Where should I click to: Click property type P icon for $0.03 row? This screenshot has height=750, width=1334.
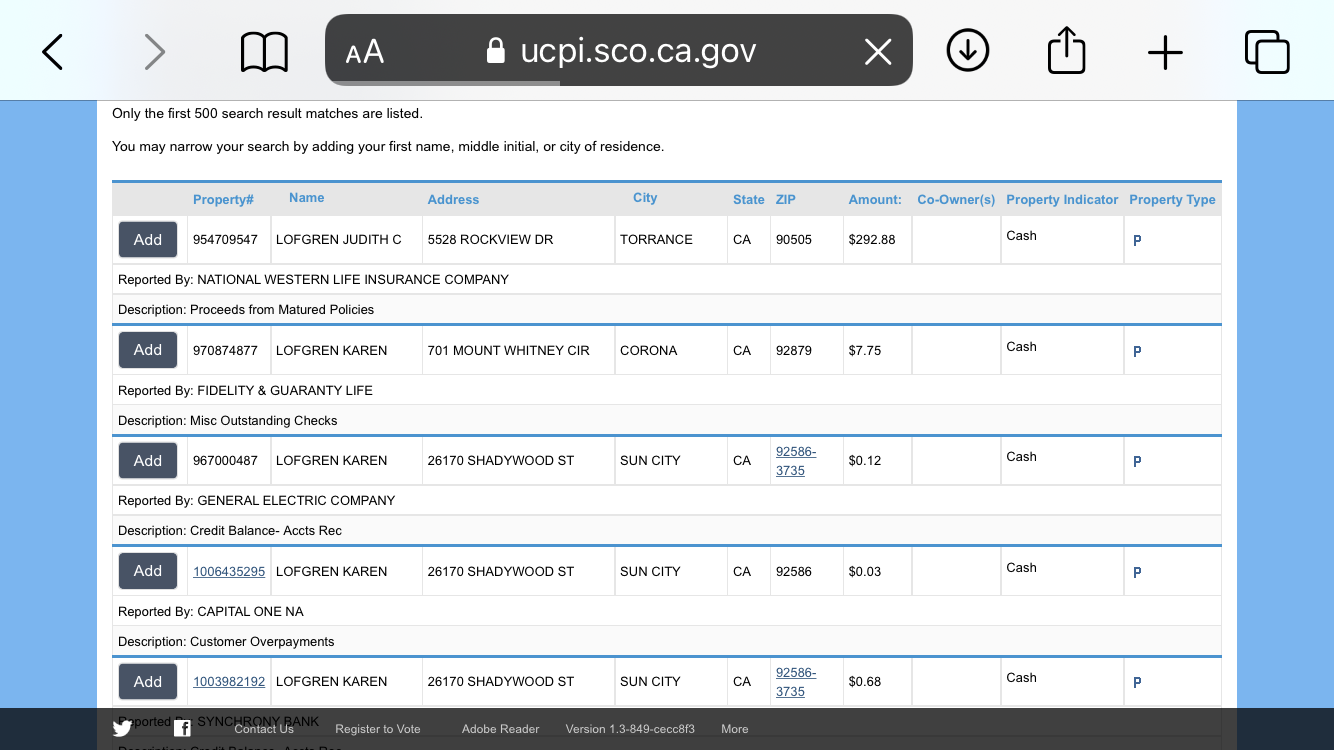[1137, 573]
